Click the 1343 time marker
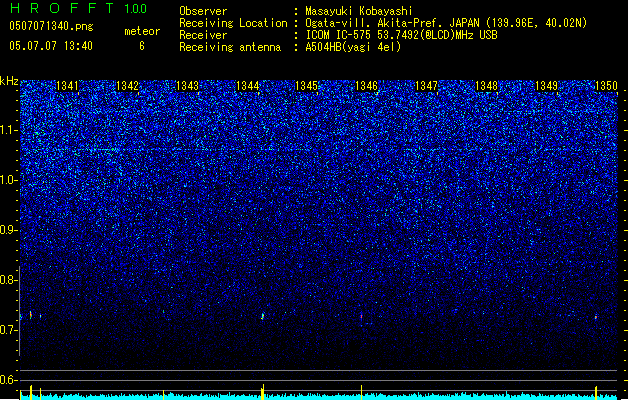Screen dimensions: 629x400 187,86
